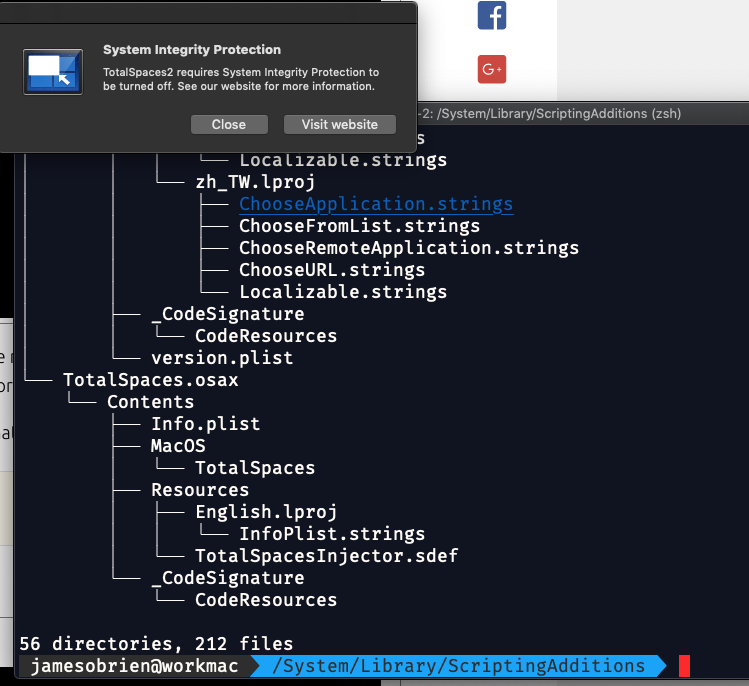Click Resources directory line

[x=200, y=490]
